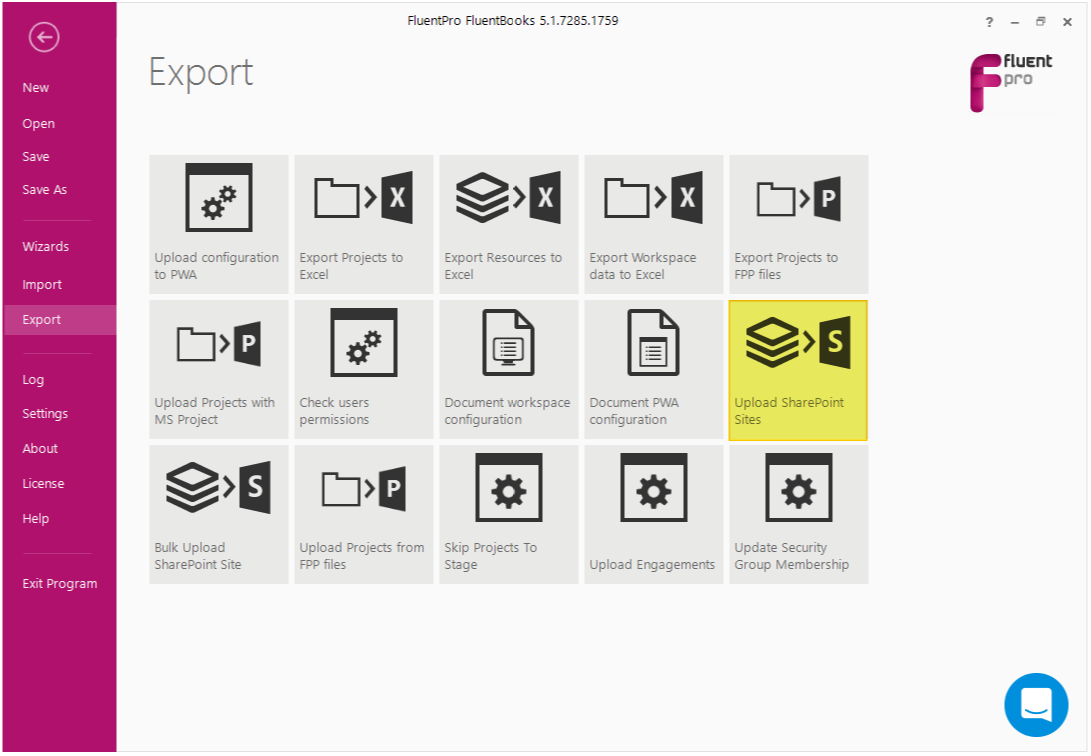The height and width of the screenshot is (756, 1091).
Task: Click the question mark help icon
Action: click(x=989, y=22)
